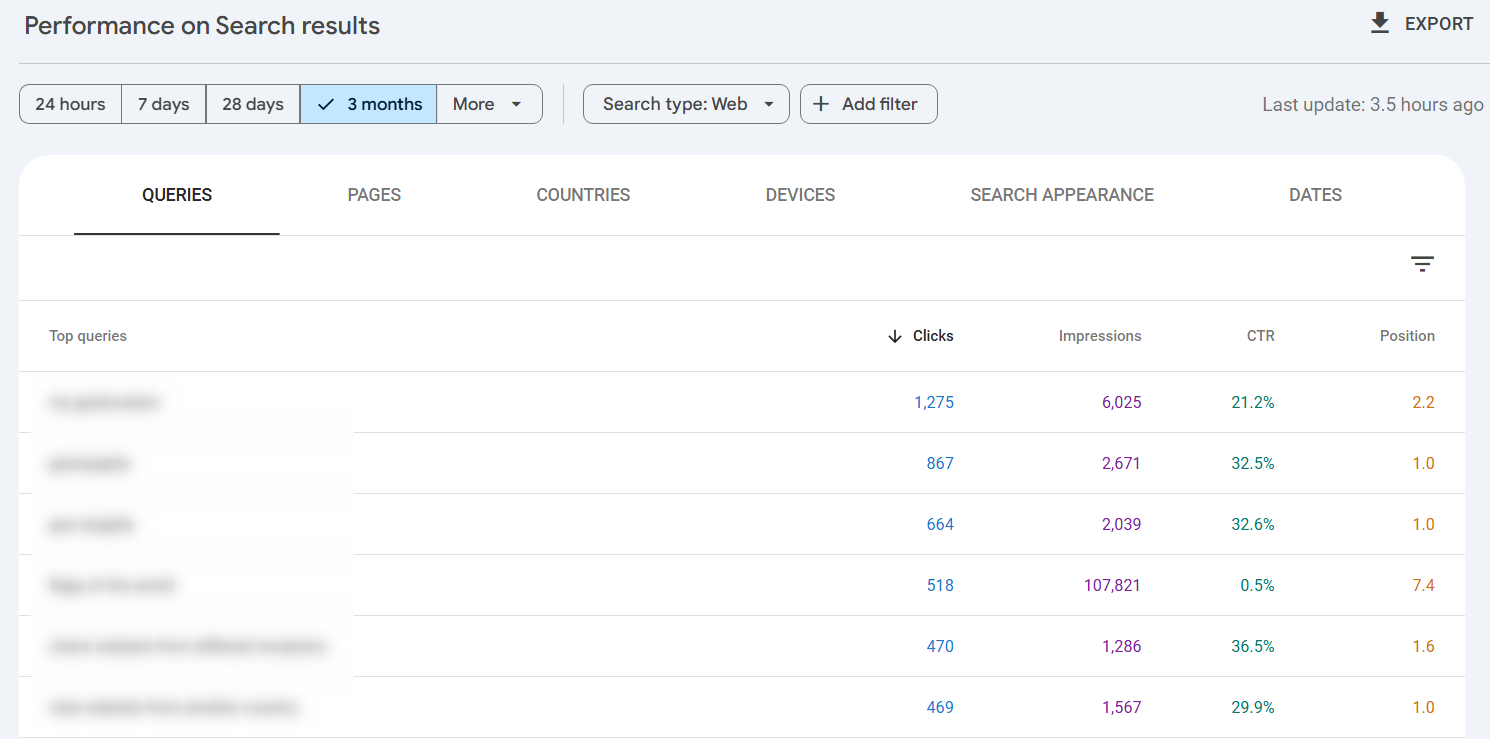Click the 2,039 impressions value
The image size is (1490, 739).
[x=1121, y=524]
